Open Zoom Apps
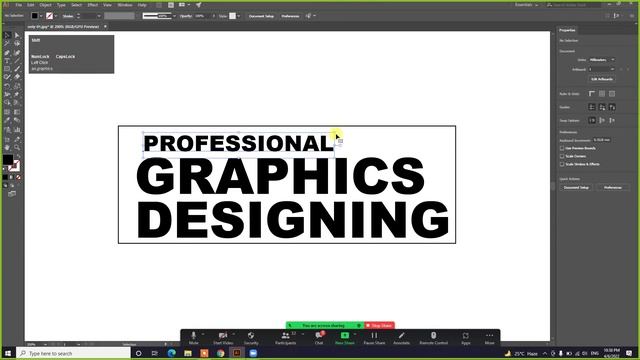The image size is (640, 360). [466, 338]
